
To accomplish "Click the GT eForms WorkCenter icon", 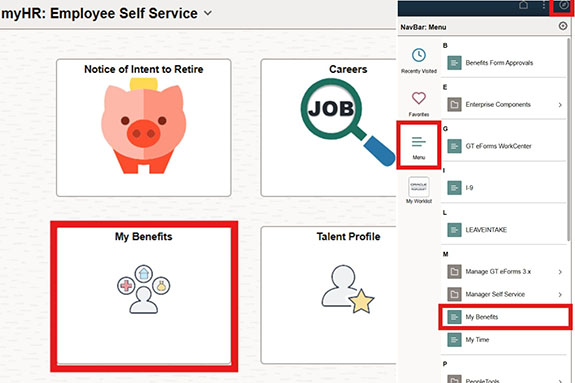I will [x=454, y=146].
